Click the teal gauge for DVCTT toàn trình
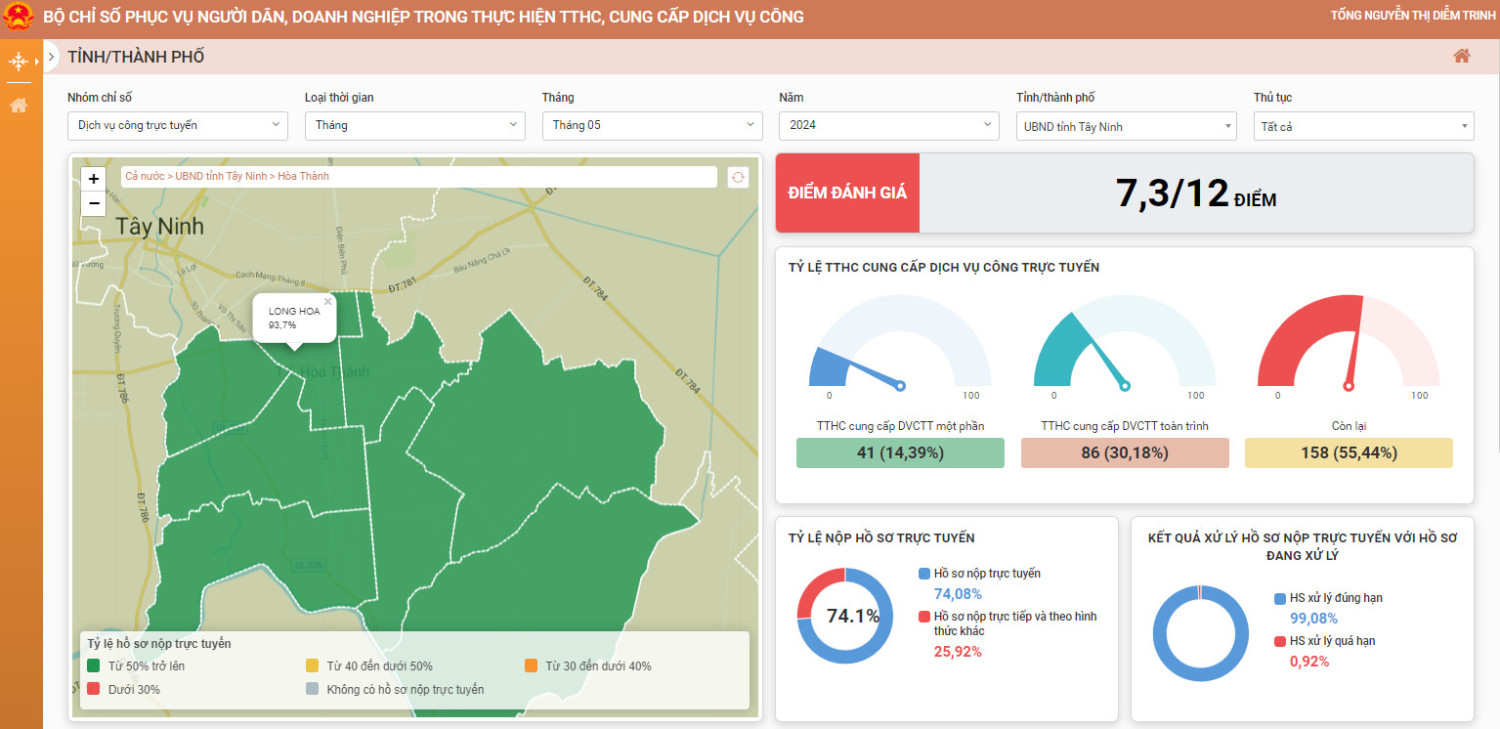1500x729 pixels. pyautogui.click(x=1125, y=342)
